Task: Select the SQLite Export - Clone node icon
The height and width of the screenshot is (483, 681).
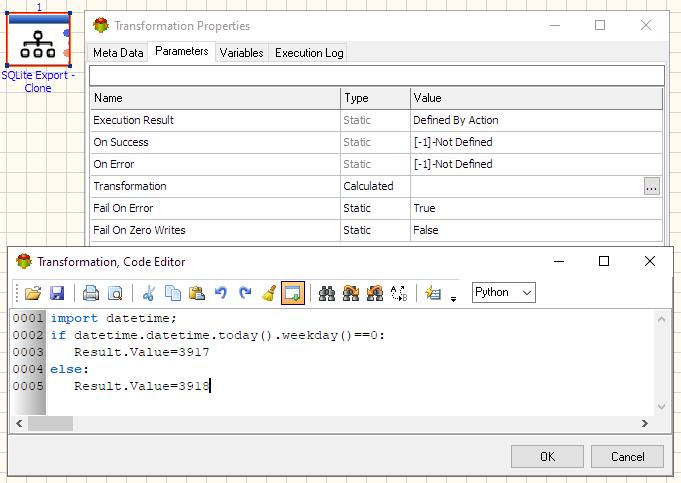Action: [x=38, y=40]
